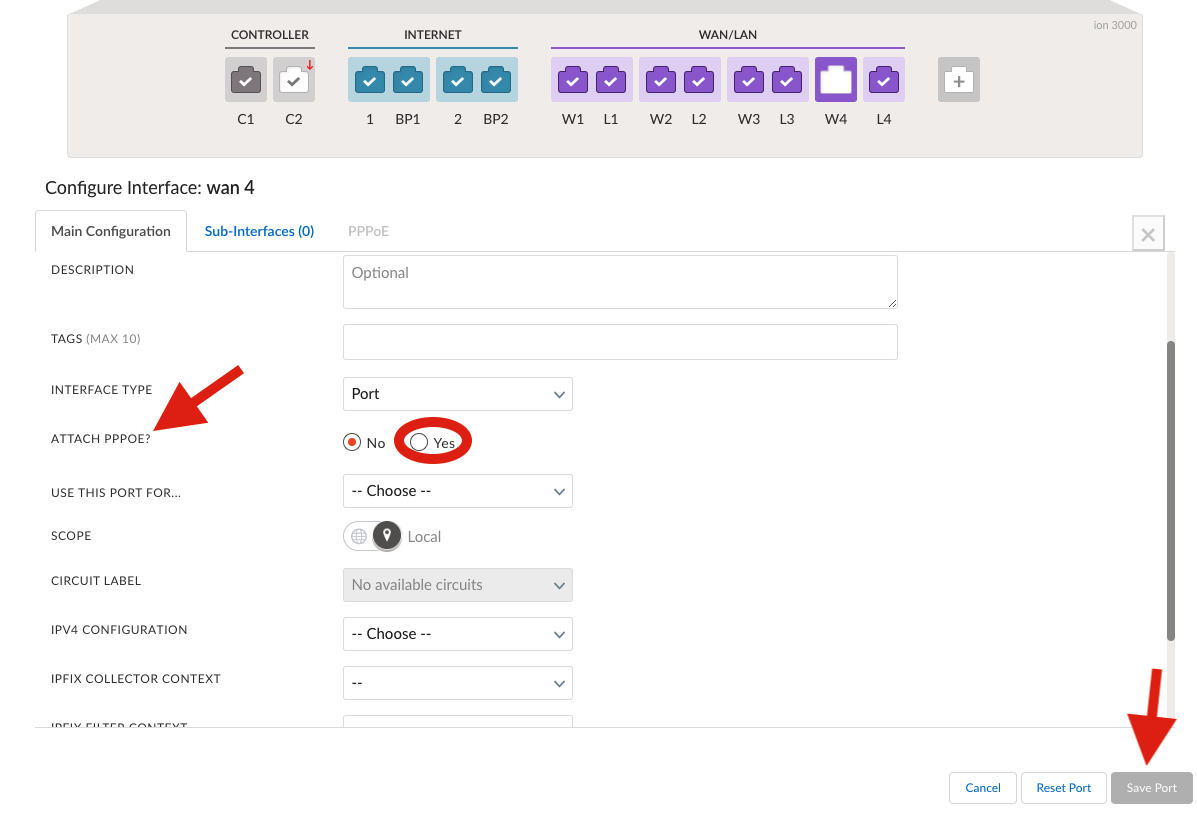Viewport: 1197px width, 818px height.
Task: Click bypass port BP1 icon
Action: [x=408, y=80]
